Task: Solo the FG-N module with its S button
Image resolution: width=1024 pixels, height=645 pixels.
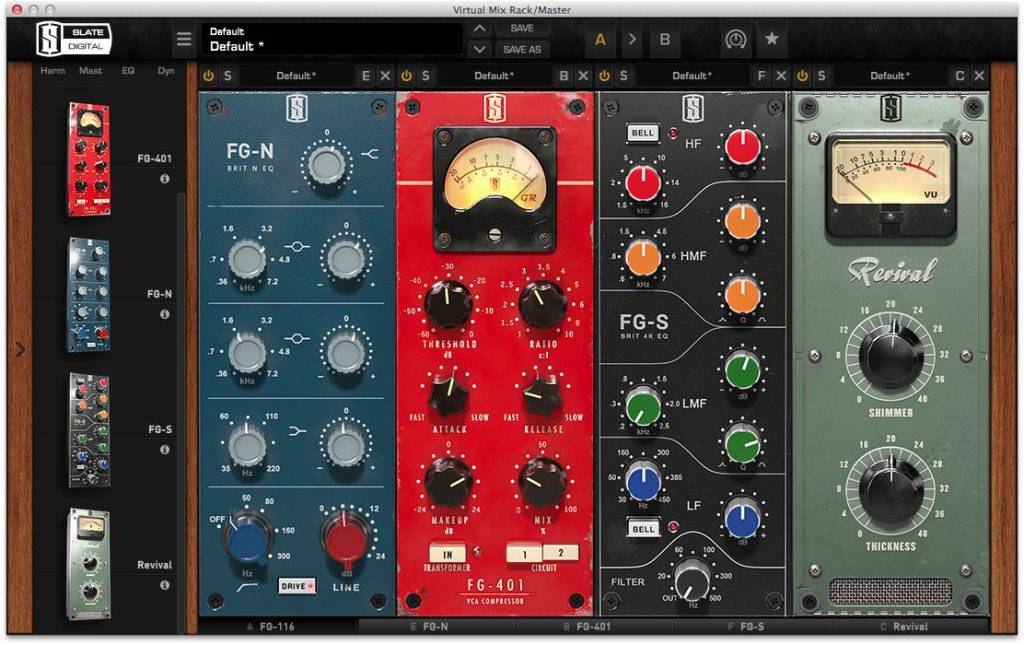Action: [x=227, y=76]
